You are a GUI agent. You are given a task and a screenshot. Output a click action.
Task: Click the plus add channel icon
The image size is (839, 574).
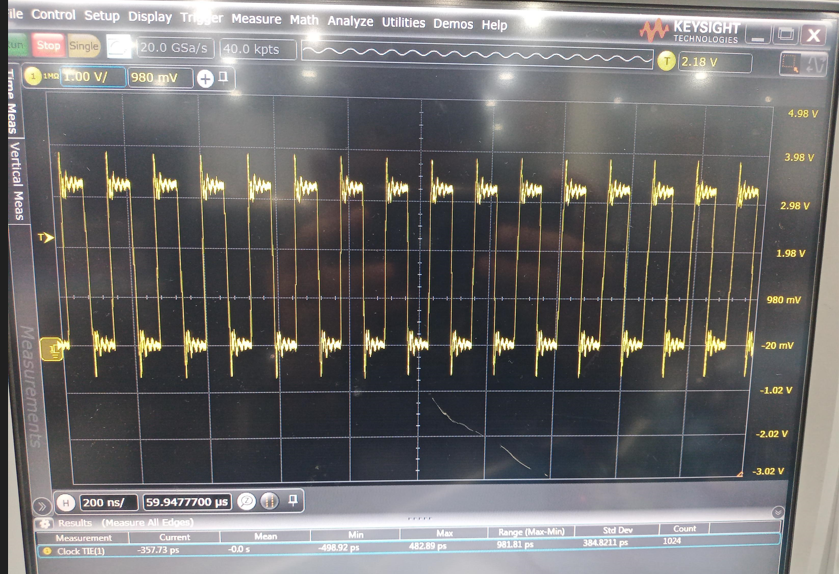[x=205, y=79]
